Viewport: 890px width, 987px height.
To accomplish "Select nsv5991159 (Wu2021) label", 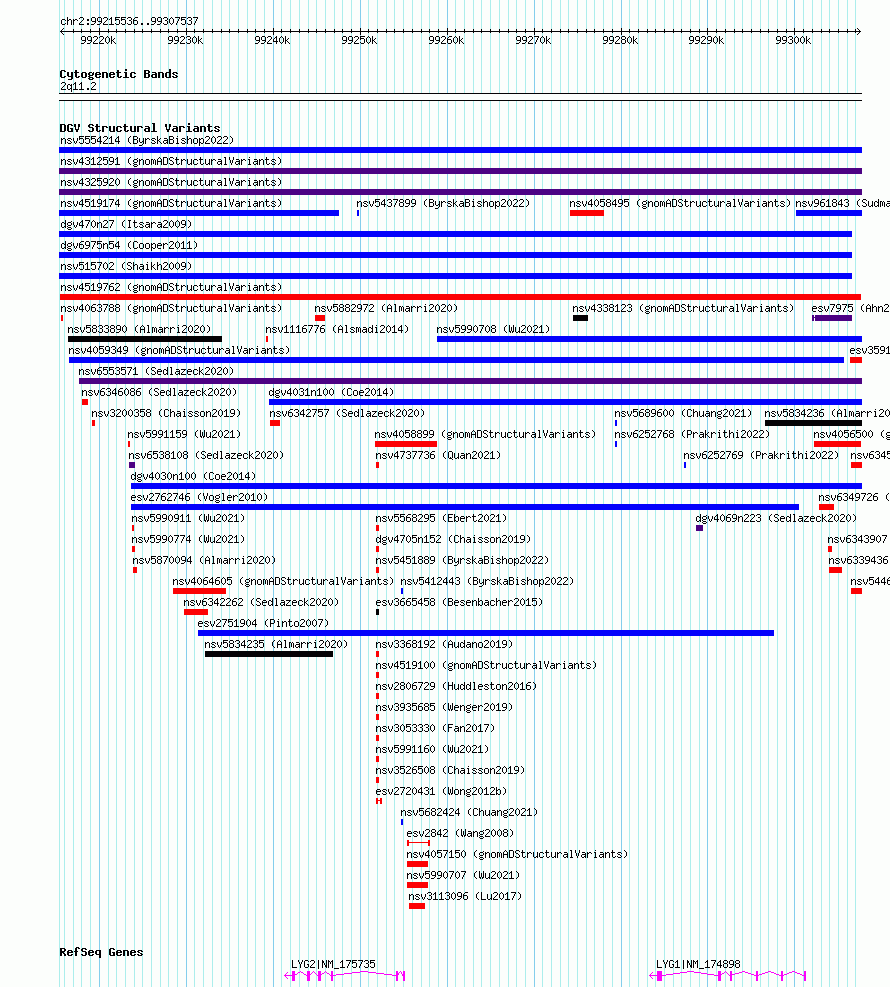I will (184, 434).
